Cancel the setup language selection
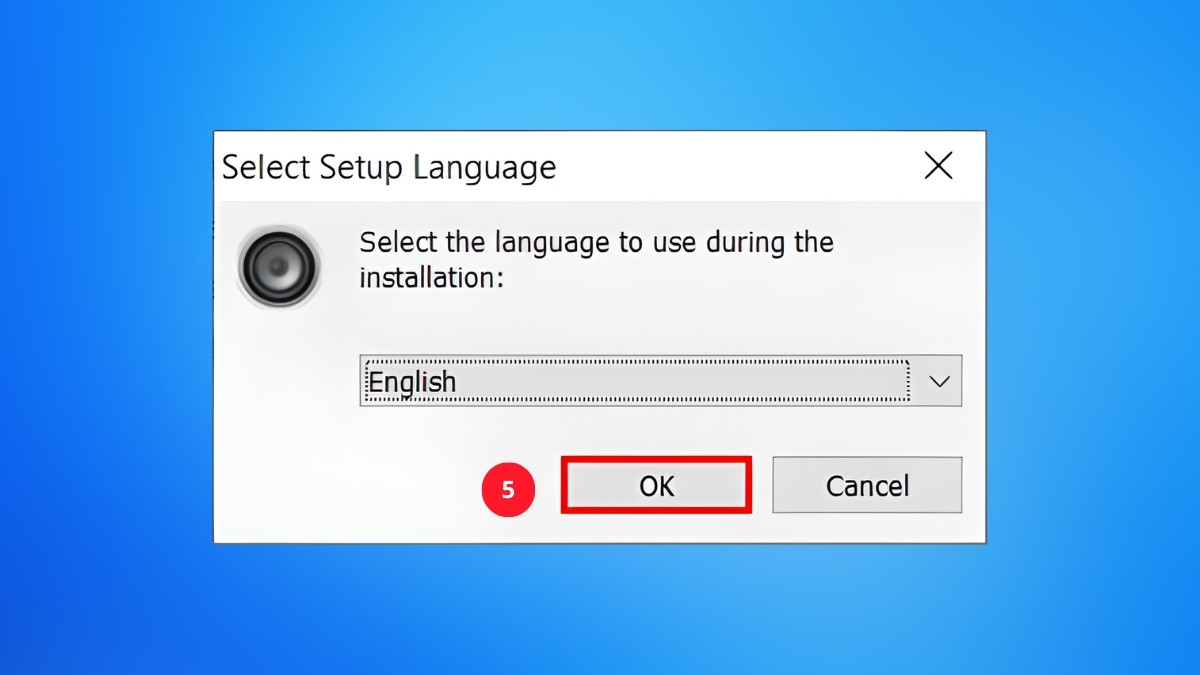1200x675 pixels. 866,484
